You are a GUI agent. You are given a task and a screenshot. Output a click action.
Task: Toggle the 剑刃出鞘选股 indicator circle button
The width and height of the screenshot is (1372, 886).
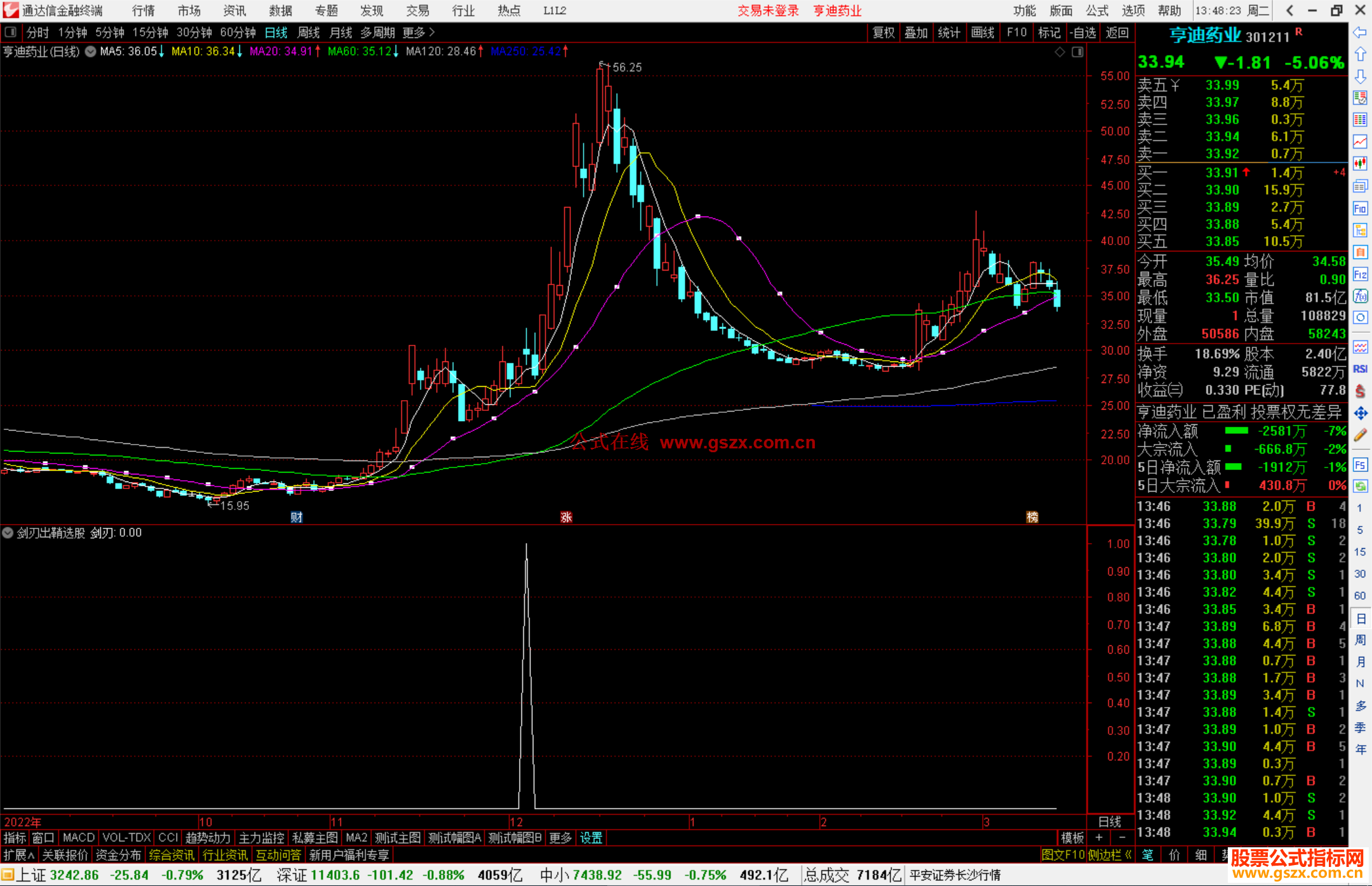8,533
